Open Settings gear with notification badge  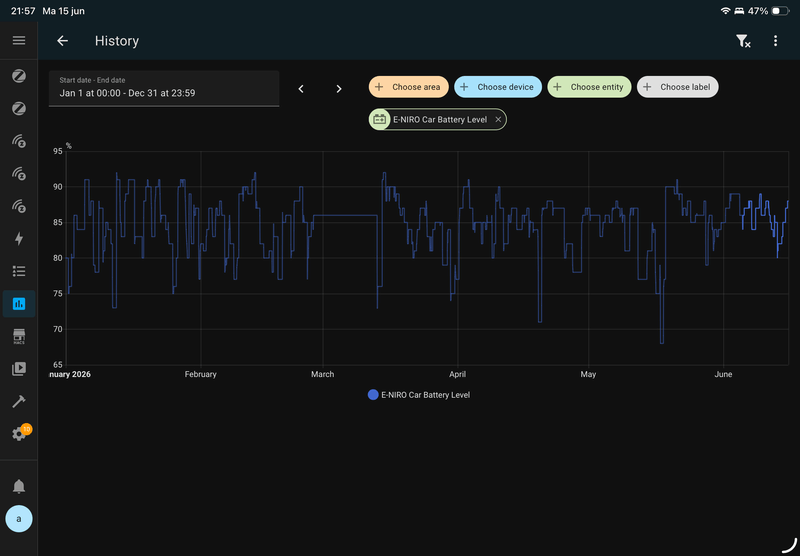click(x=21, y=433)
